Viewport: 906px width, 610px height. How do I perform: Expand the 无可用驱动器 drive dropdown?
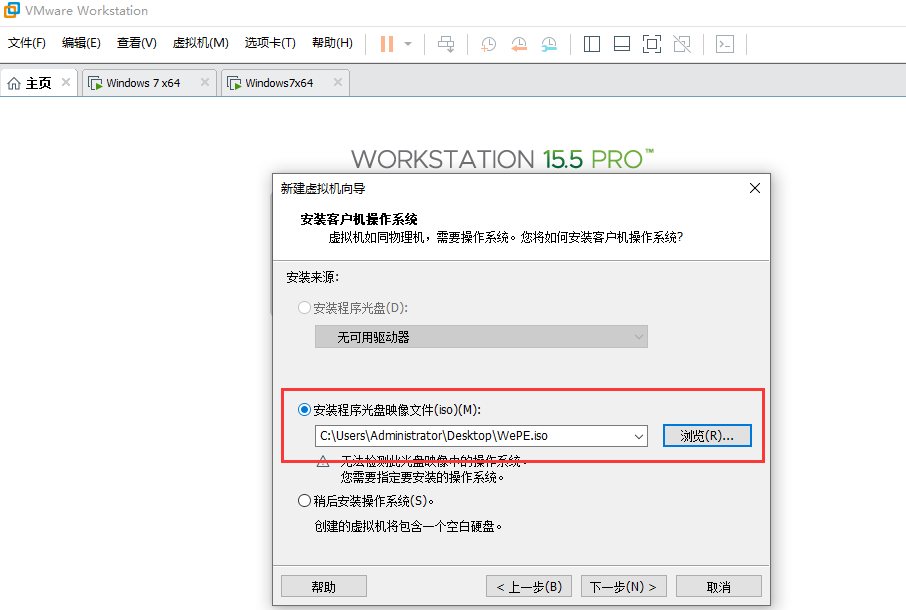(481, 337)
